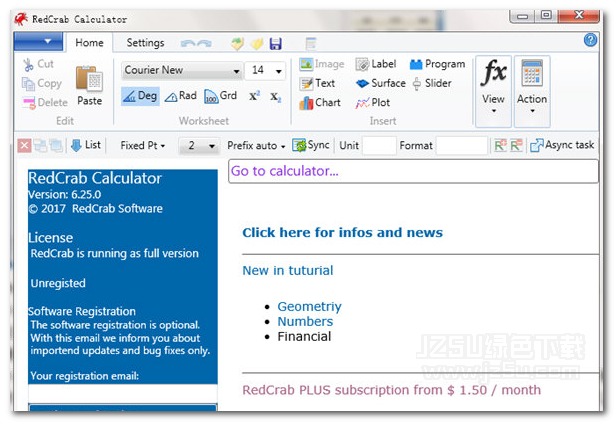614x422 pixels.
Task: Click the undo arrow icon
Action: [x=188, y=43]
